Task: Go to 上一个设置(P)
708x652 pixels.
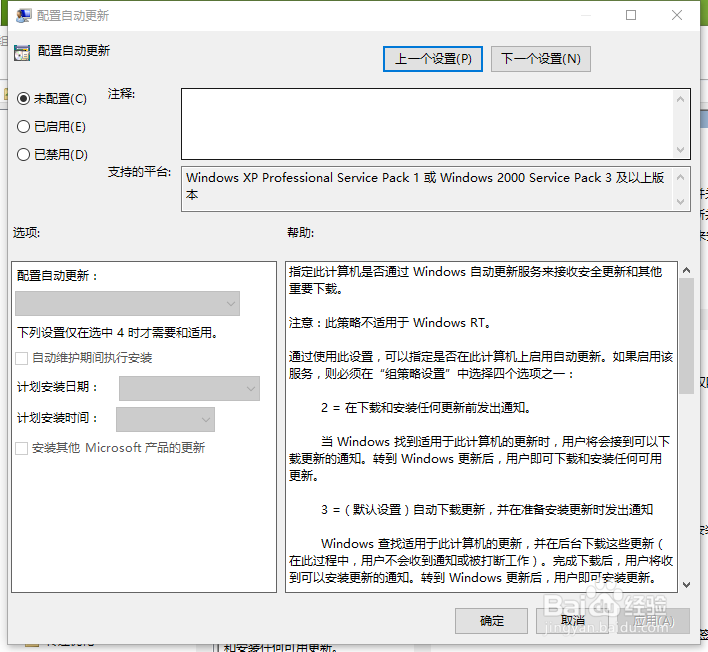Action: click(x=433, y=59)
